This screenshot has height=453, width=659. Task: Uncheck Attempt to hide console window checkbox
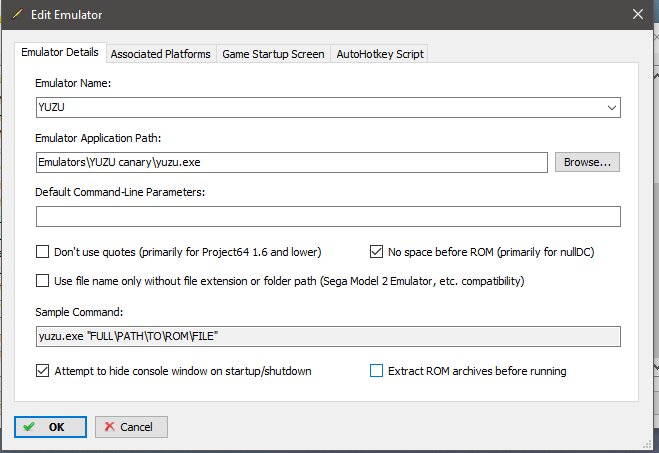coord(42,371)
